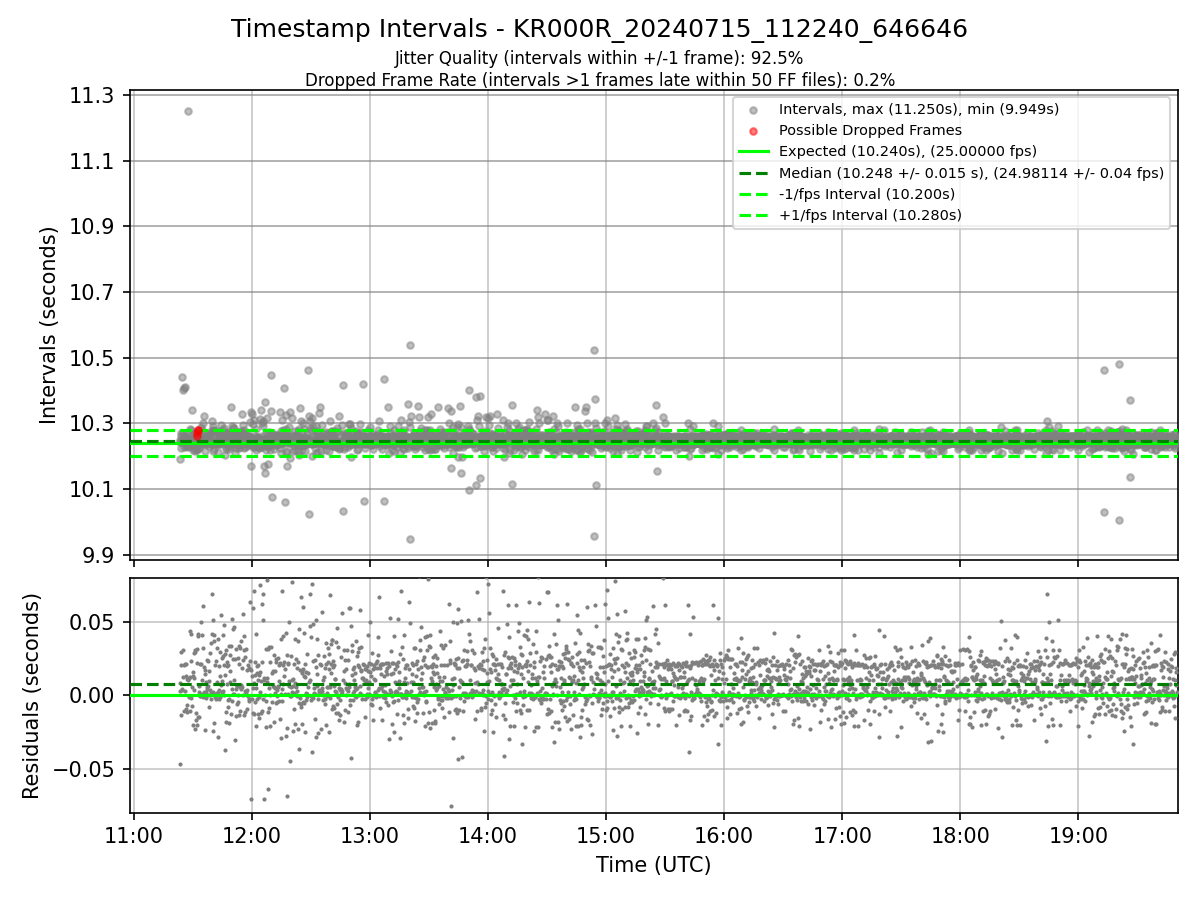The width and height of the screenshot is (1200, 900).
Task: Click the 'Intervals (seconds)' y-axis label
Action: point(49,325)
